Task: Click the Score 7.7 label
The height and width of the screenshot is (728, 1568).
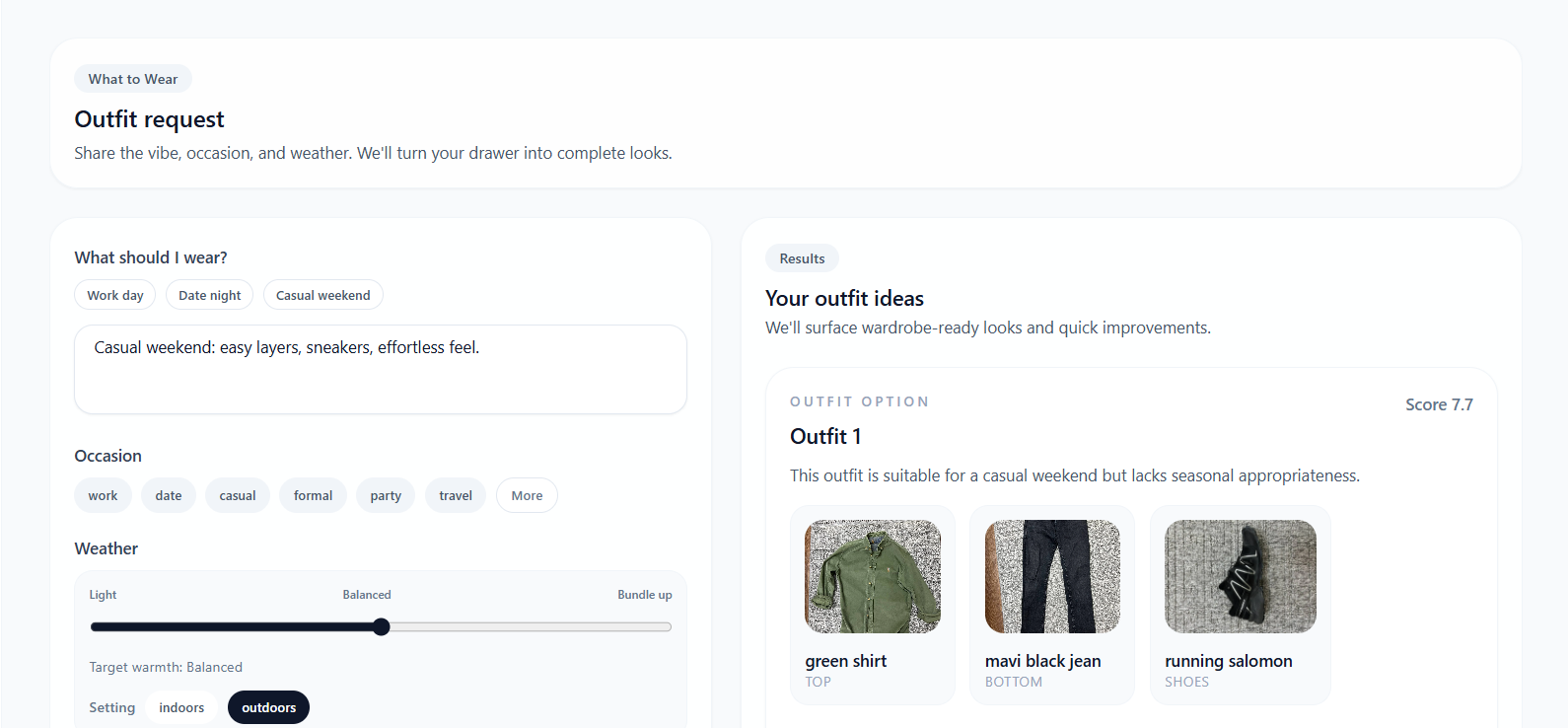Action: click(1439, 404)
